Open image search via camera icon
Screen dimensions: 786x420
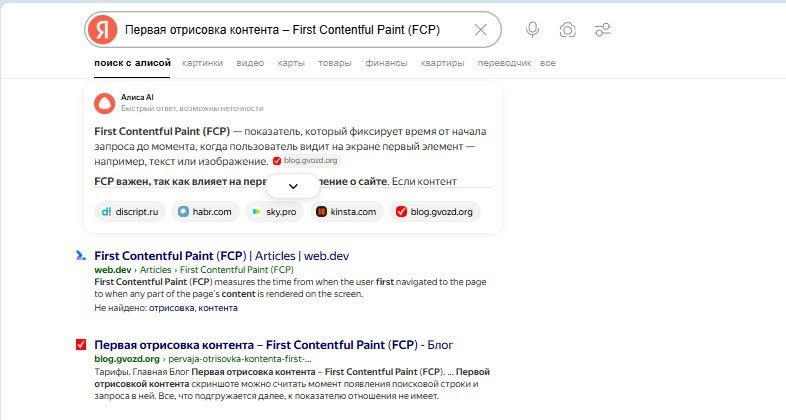[x=567, y=30]
